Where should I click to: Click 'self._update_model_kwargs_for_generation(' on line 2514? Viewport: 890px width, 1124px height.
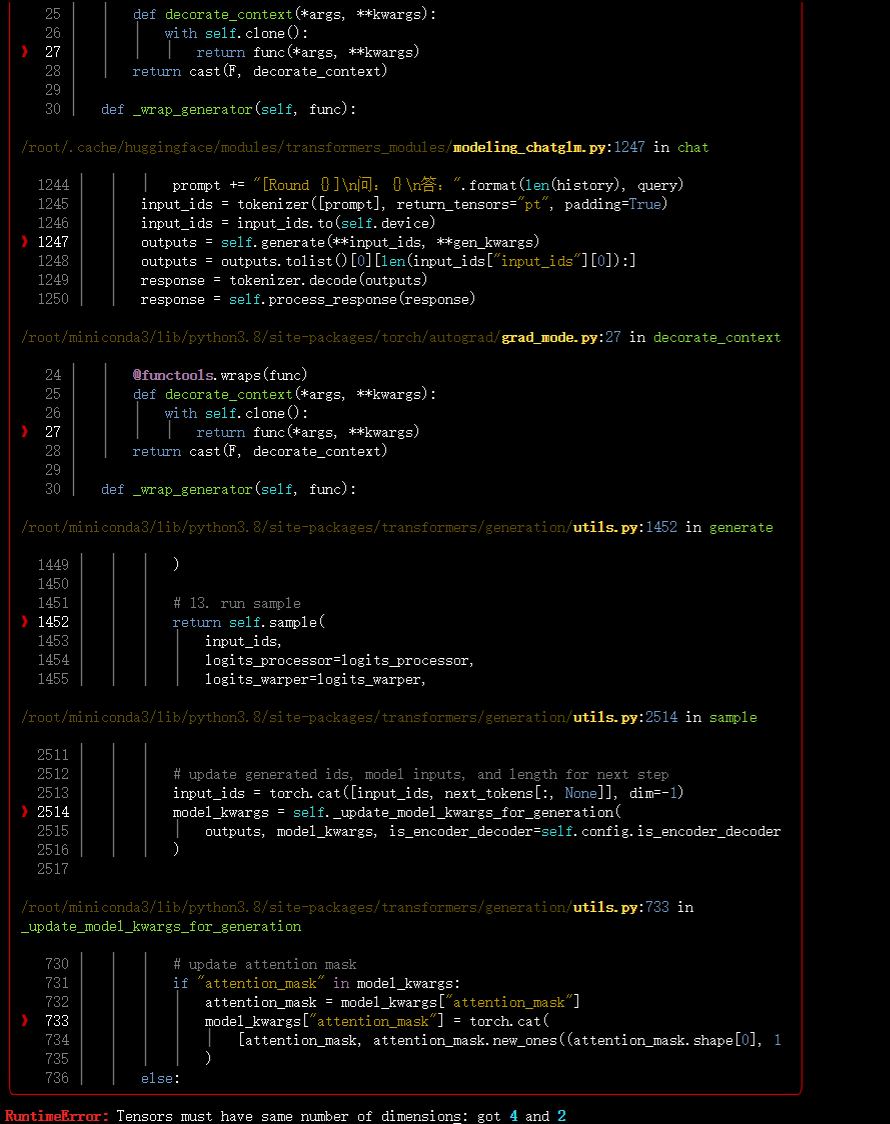coord(457,812)
